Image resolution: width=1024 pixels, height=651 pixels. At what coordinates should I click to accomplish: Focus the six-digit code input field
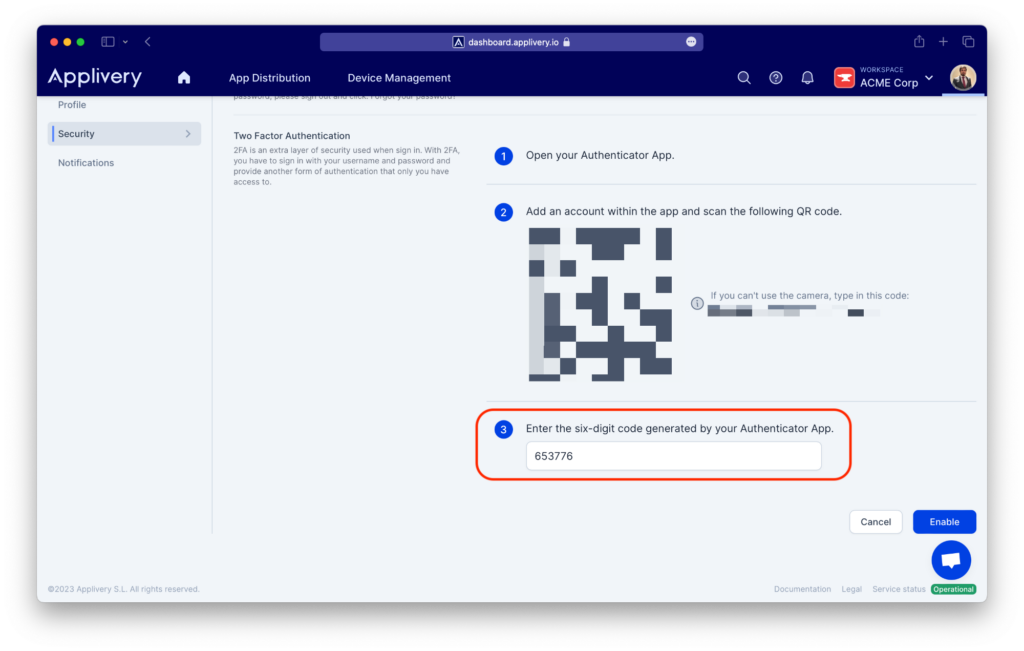tap(673, 456)
